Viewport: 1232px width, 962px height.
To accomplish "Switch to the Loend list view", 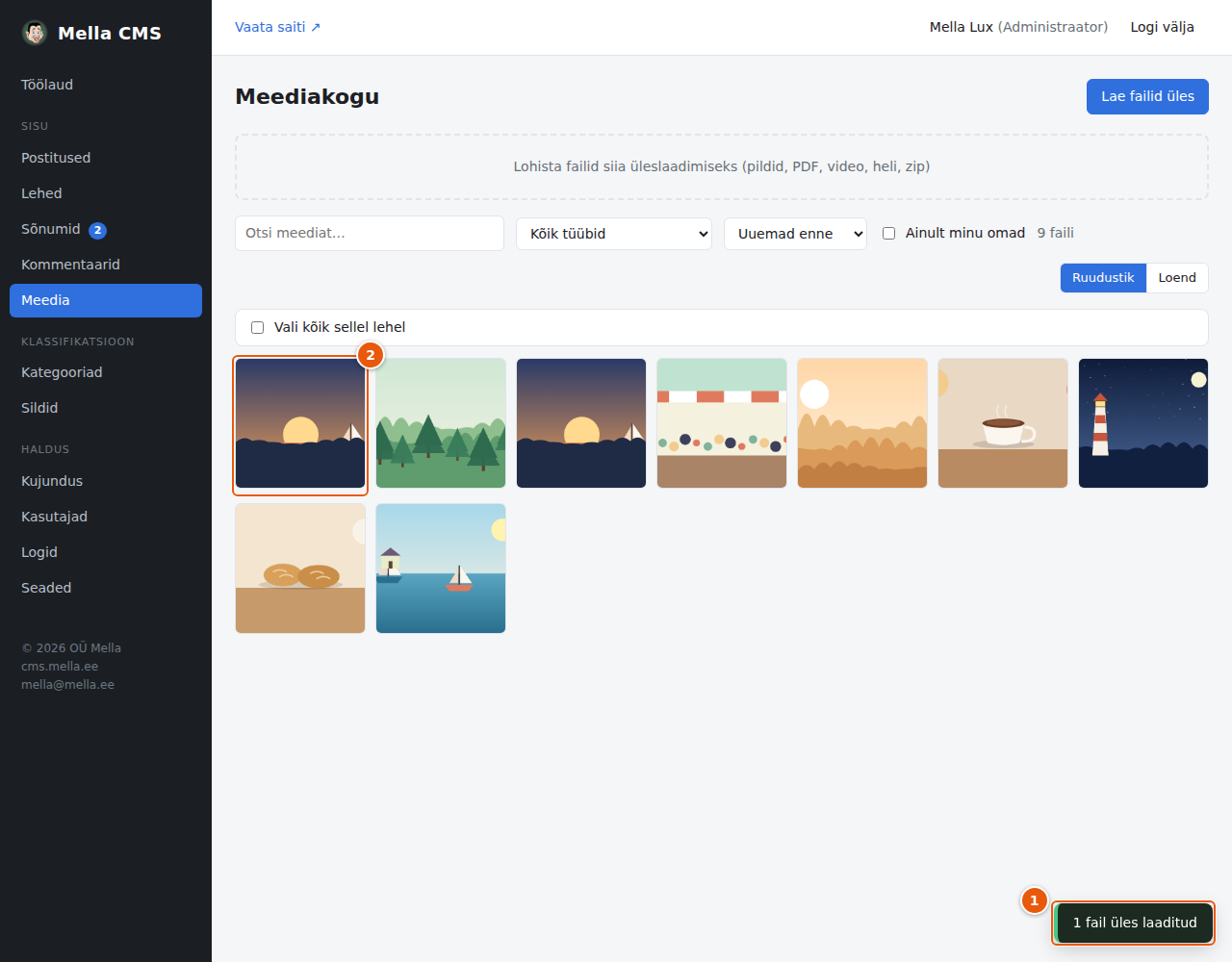I will click(x=1177, y=277).
